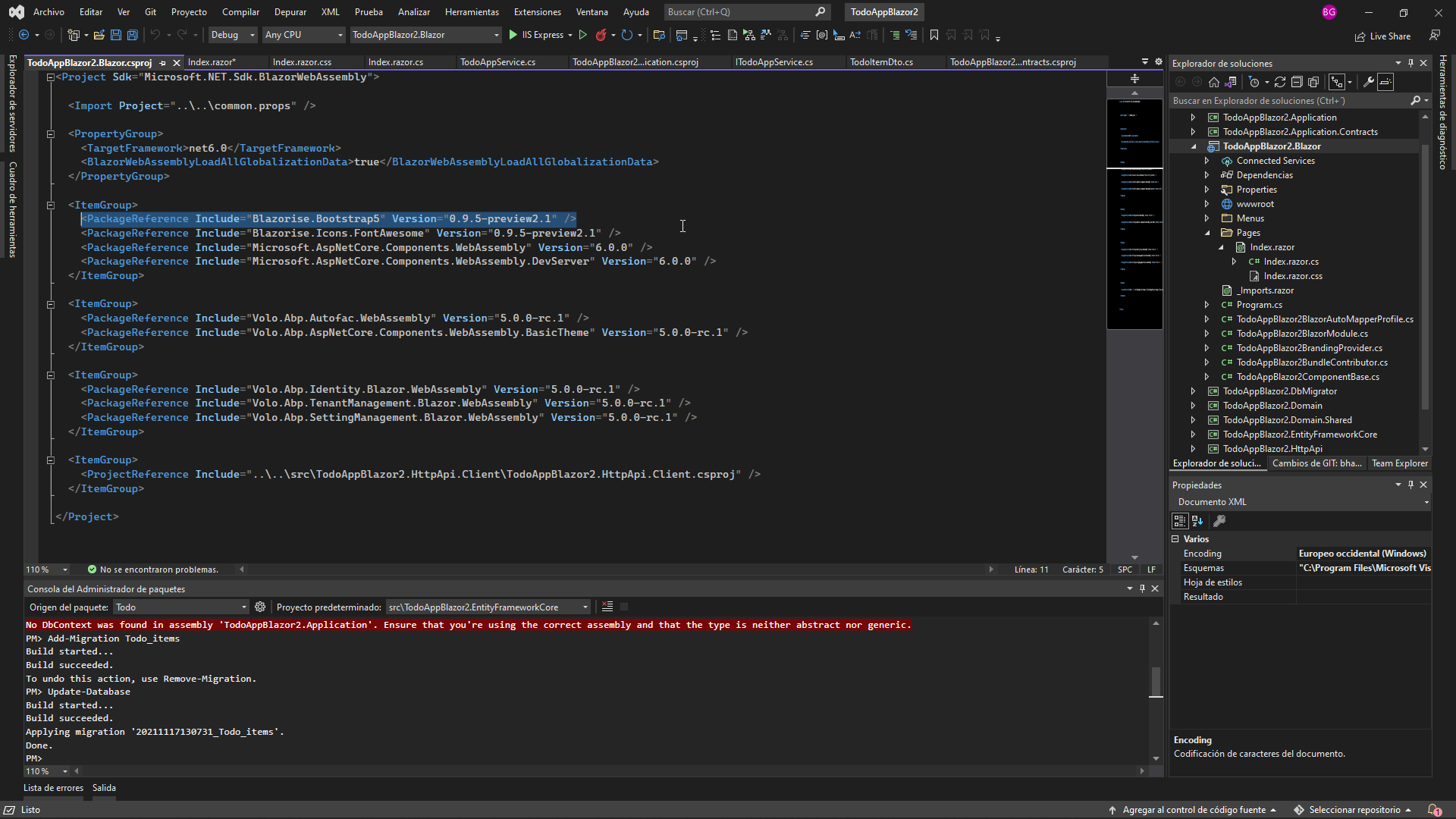The height and width of the screenshot is (819, 1456).
Task: Select the Home icon in Solution Explorer toolbar
Action: [1214, 82]
